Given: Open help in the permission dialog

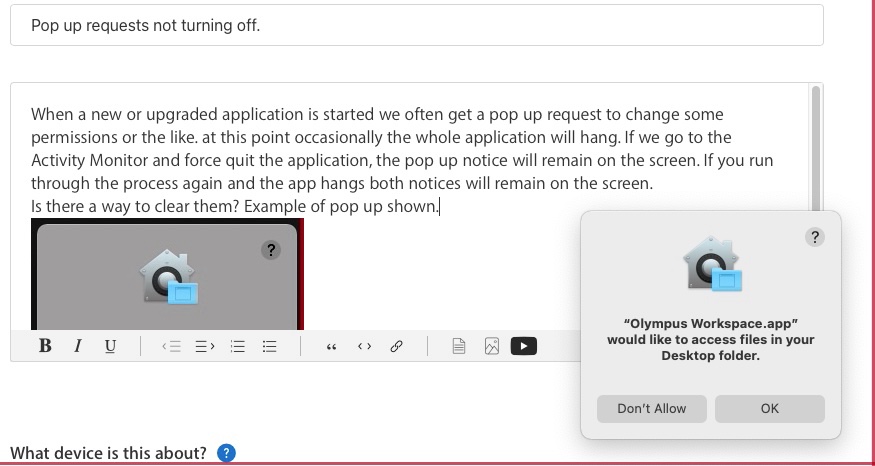Looking at the screenshot, I should click(815, 237).
